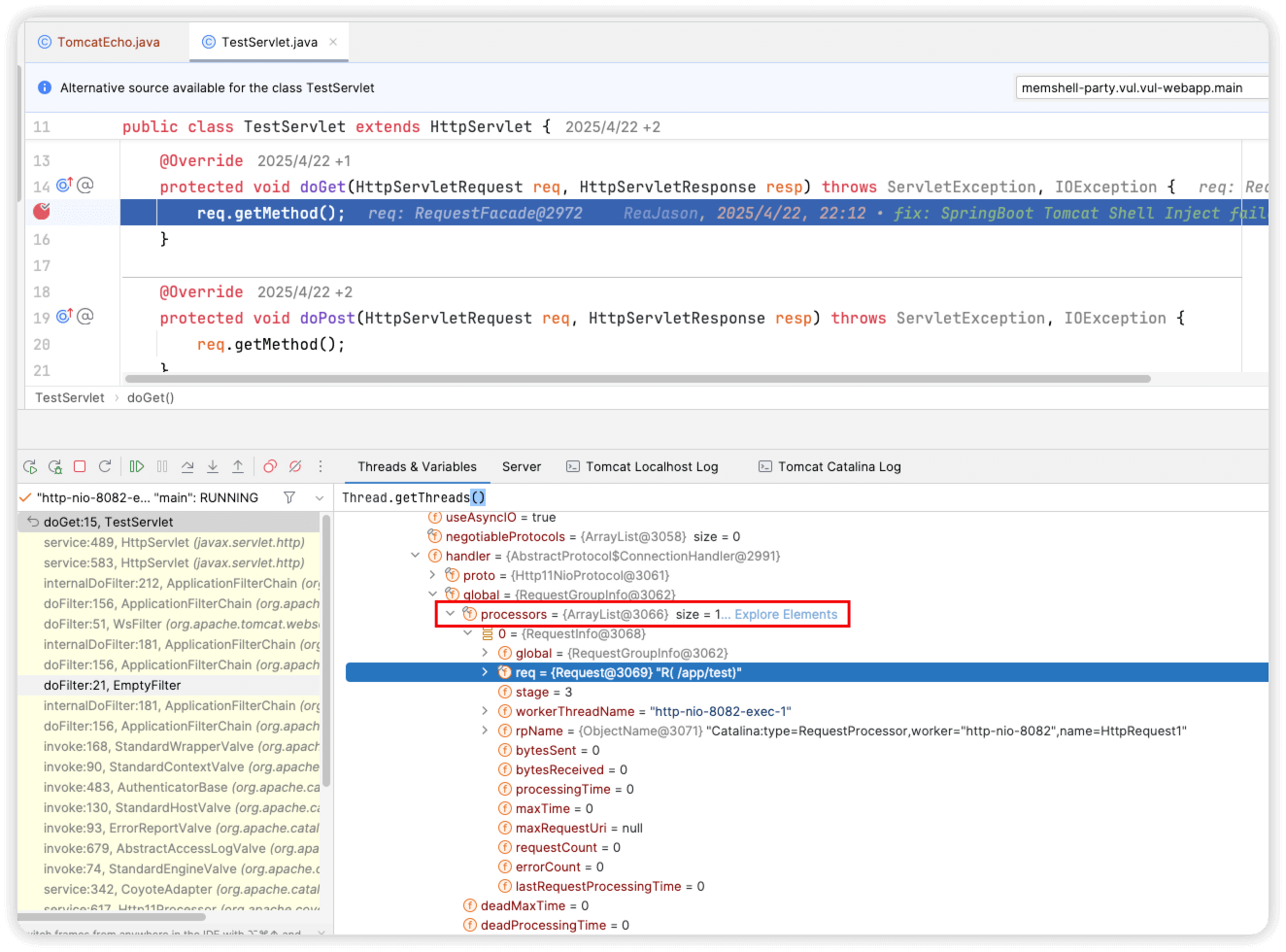Open the thread selector dropdown arrow
Screen dimensions: 1286x952
[320, 497]
